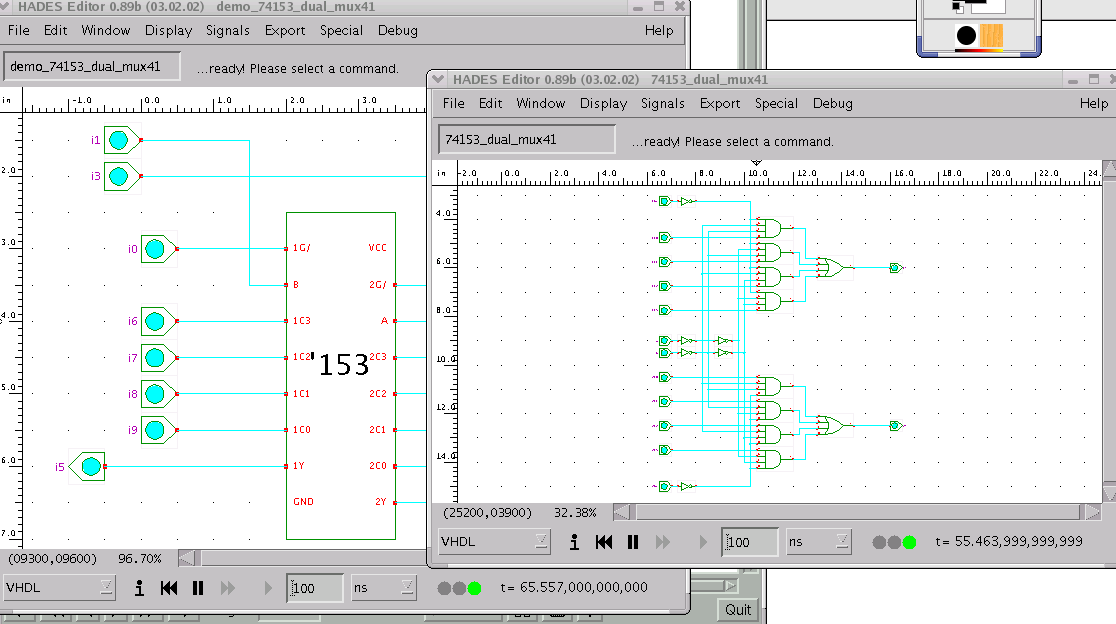Click the 100 time step field in the 74153_dual_mux41 window
This screenshot has width=1116, height=624.
750,542
